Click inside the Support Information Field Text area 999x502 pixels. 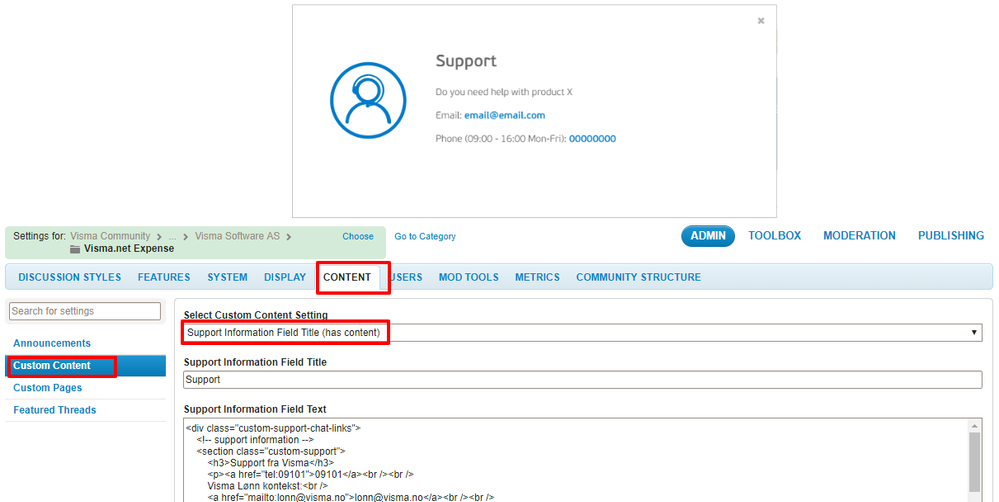click(x=576, y=460)
